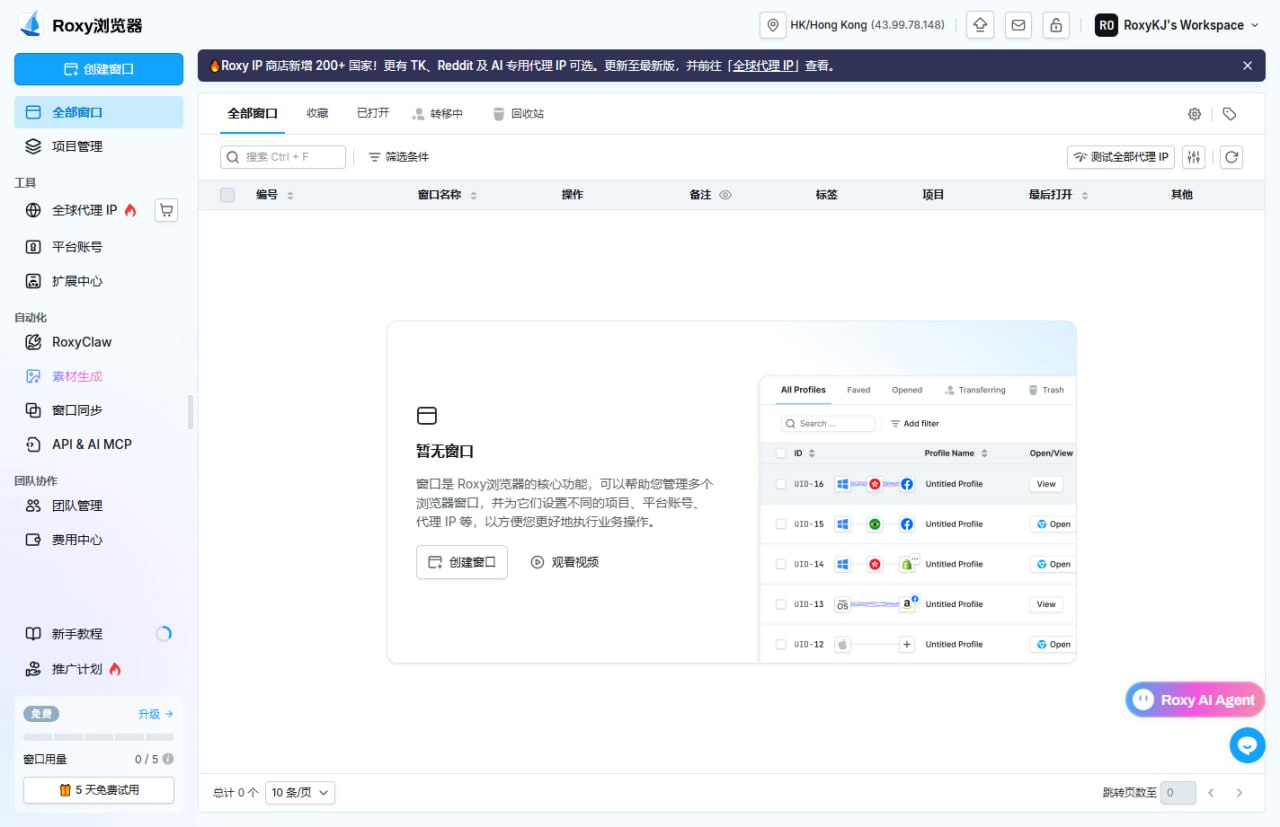
Task: Click the location pin icon beside HK/Hong Kong
Action: pyautogui.click(x=773, y=25)
